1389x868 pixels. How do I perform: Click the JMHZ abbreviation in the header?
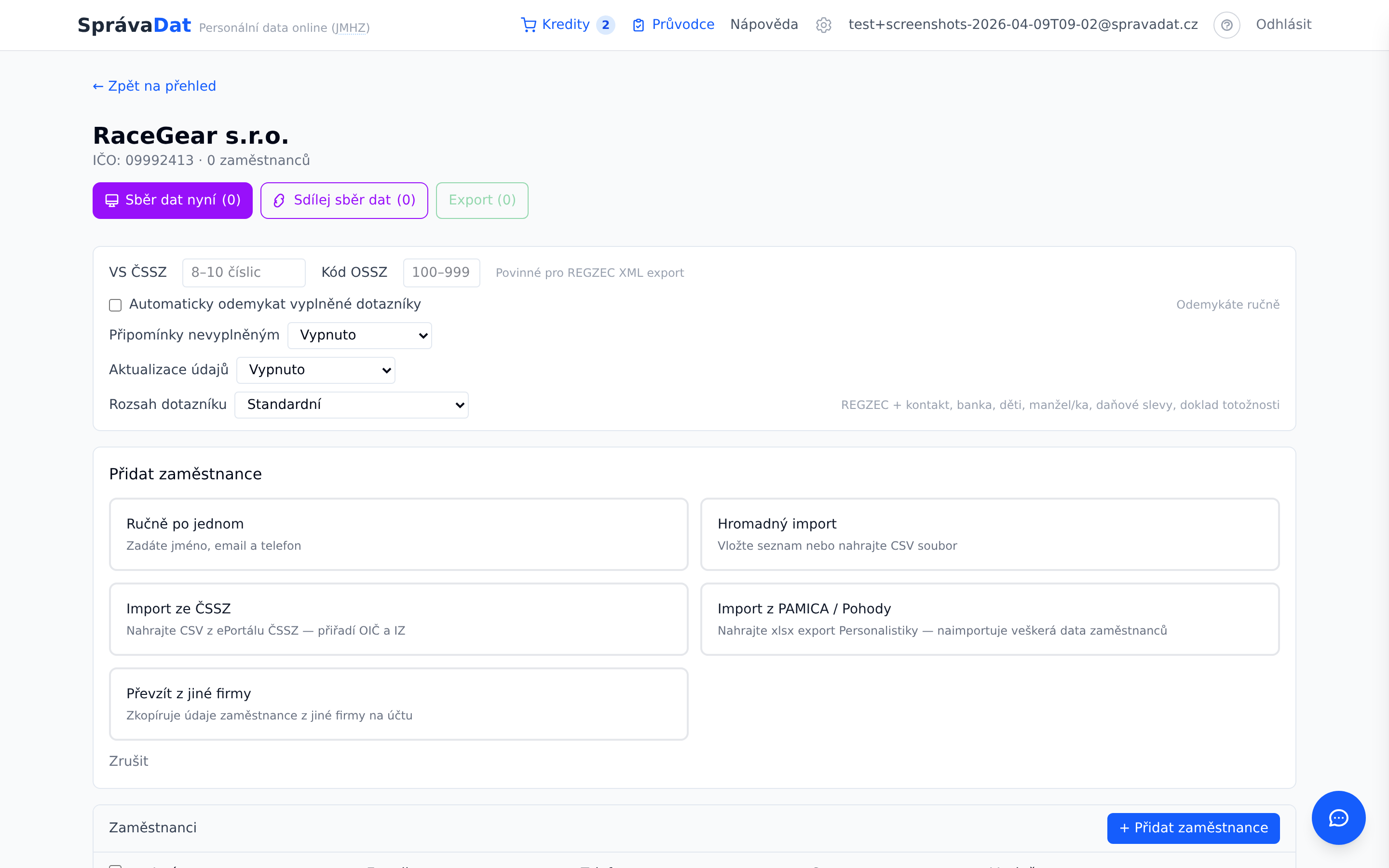coord(351,27)
